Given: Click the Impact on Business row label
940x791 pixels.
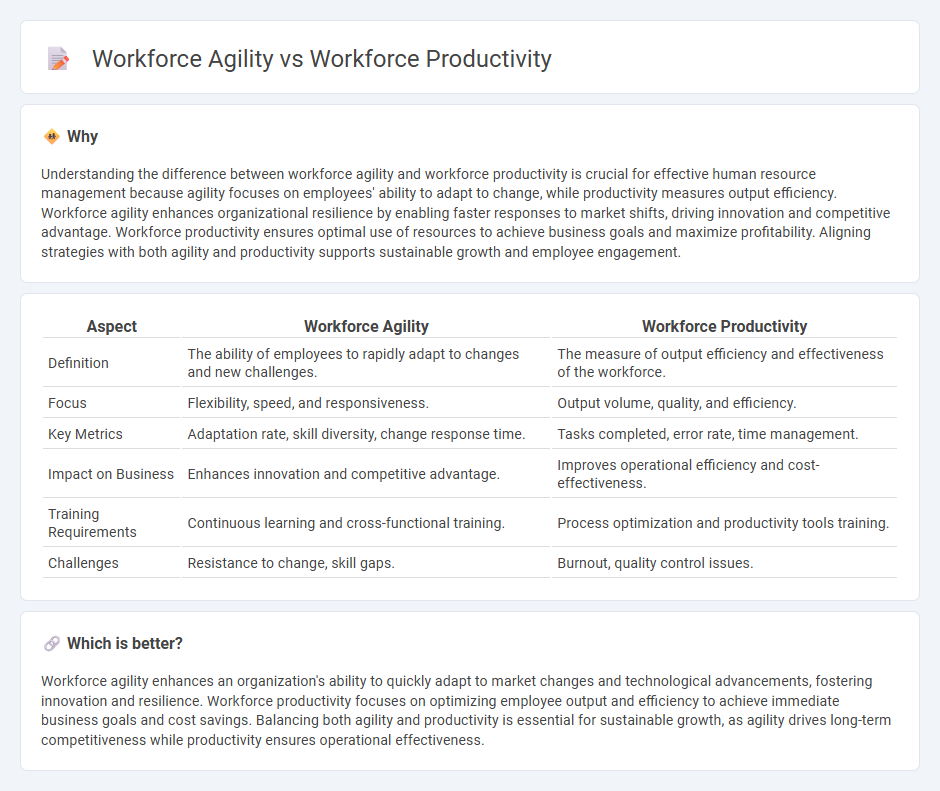Looking at the screenshot, I should 111,474.
